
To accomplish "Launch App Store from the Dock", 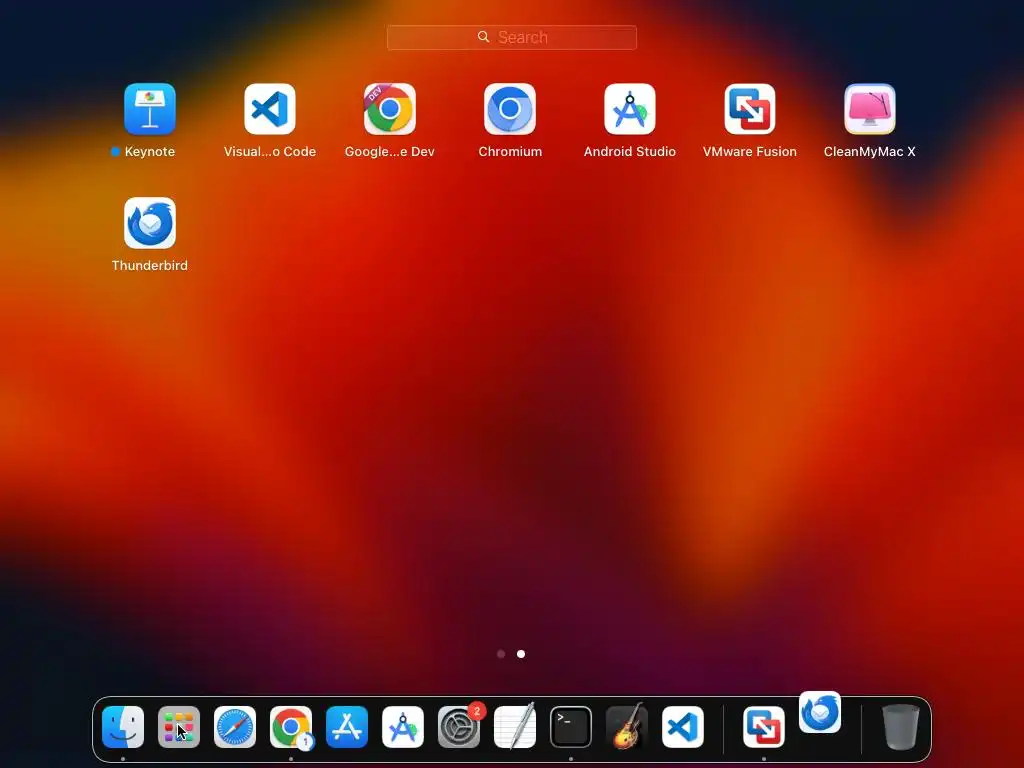I will click(347, 727).
